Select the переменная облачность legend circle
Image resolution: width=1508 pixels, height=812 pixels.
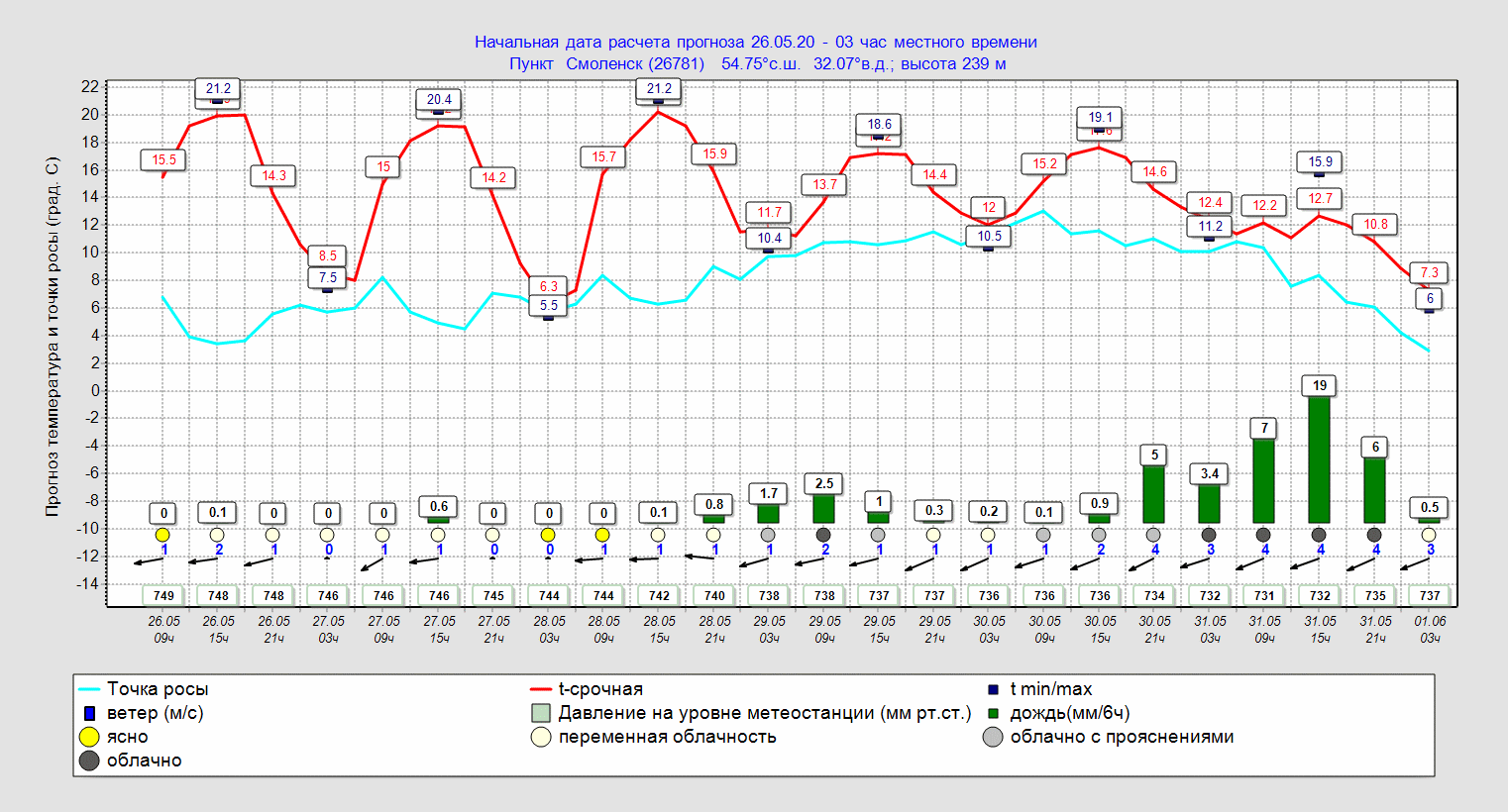pos(540,737)
